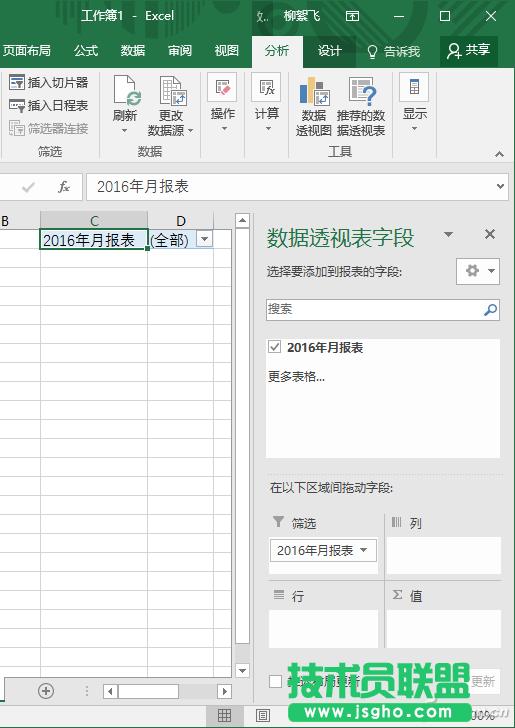Click the formula bar confirm checkmark
Screen dimensions: 515x728
[28, 187]
